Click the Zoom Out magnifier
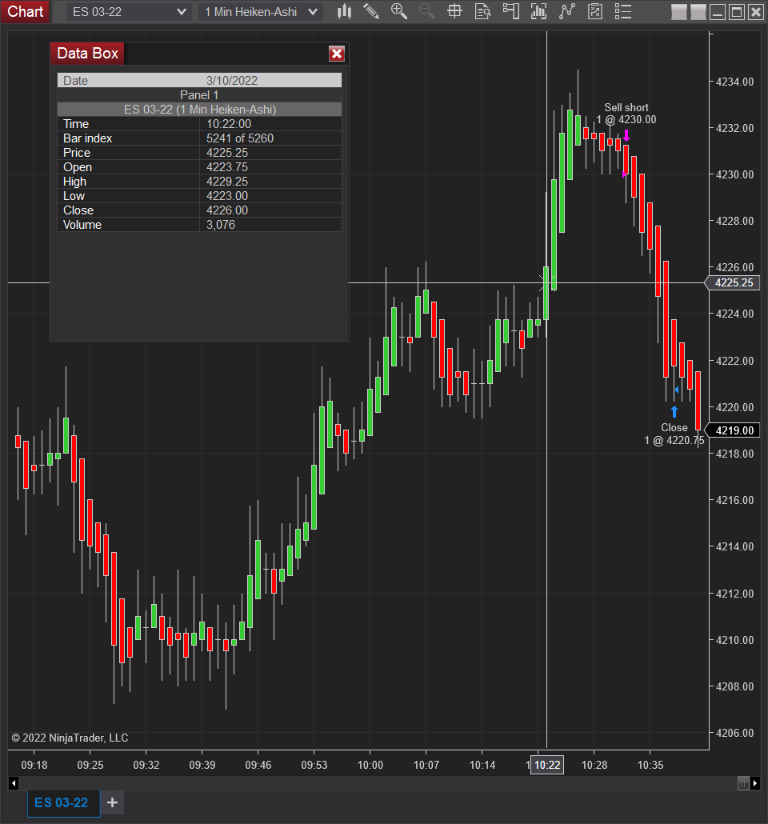The height and width of the screenshot is (824, 768). 427,12
